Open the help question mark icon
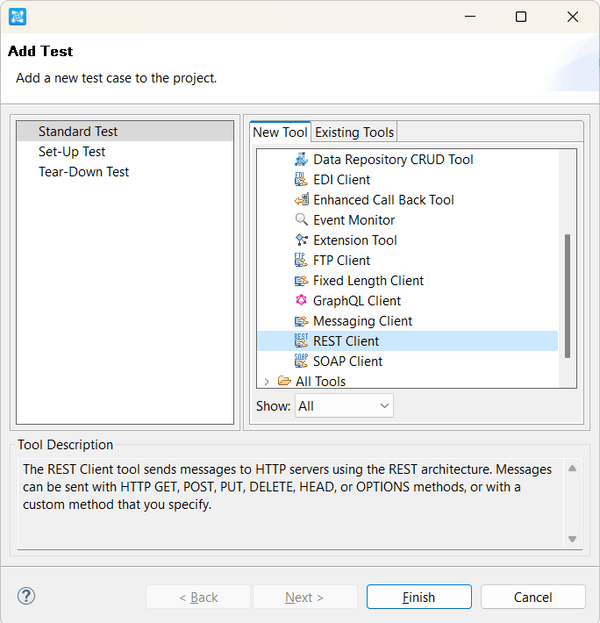Image resolution: width=600 pixels, height=623 pixels. coord(27,596)
